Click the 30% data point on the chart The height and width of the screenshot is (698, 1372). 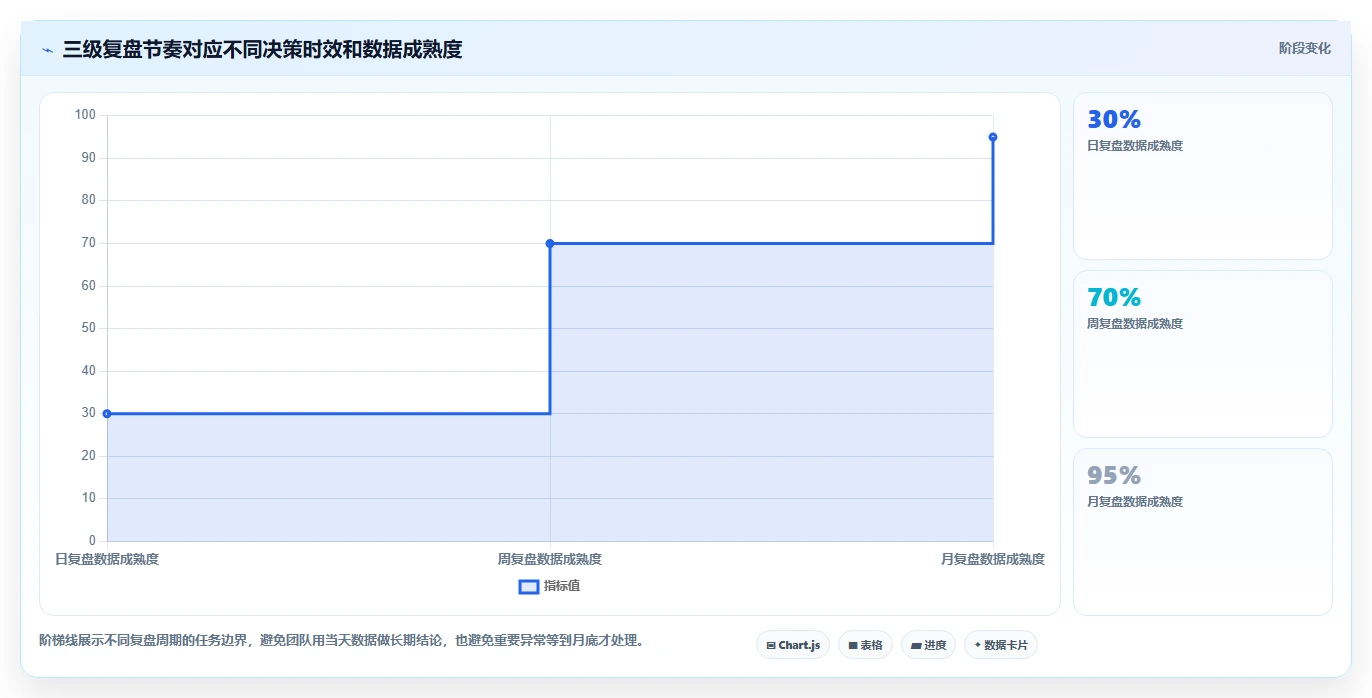click(107, 413)
